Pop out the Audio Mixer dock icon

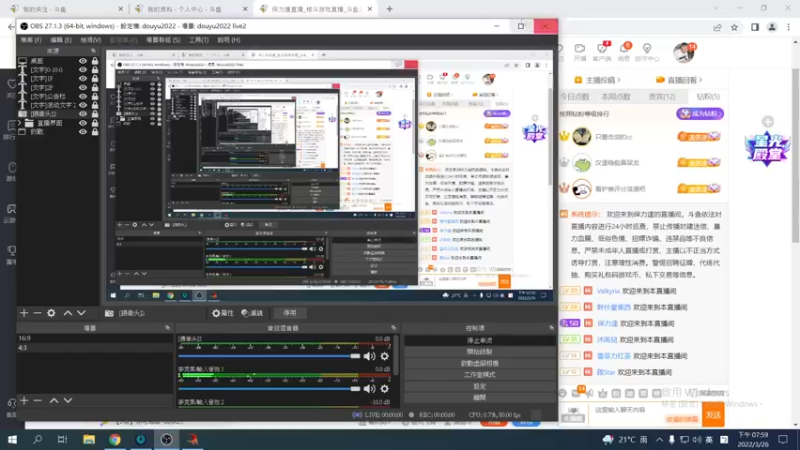point(393,328)
